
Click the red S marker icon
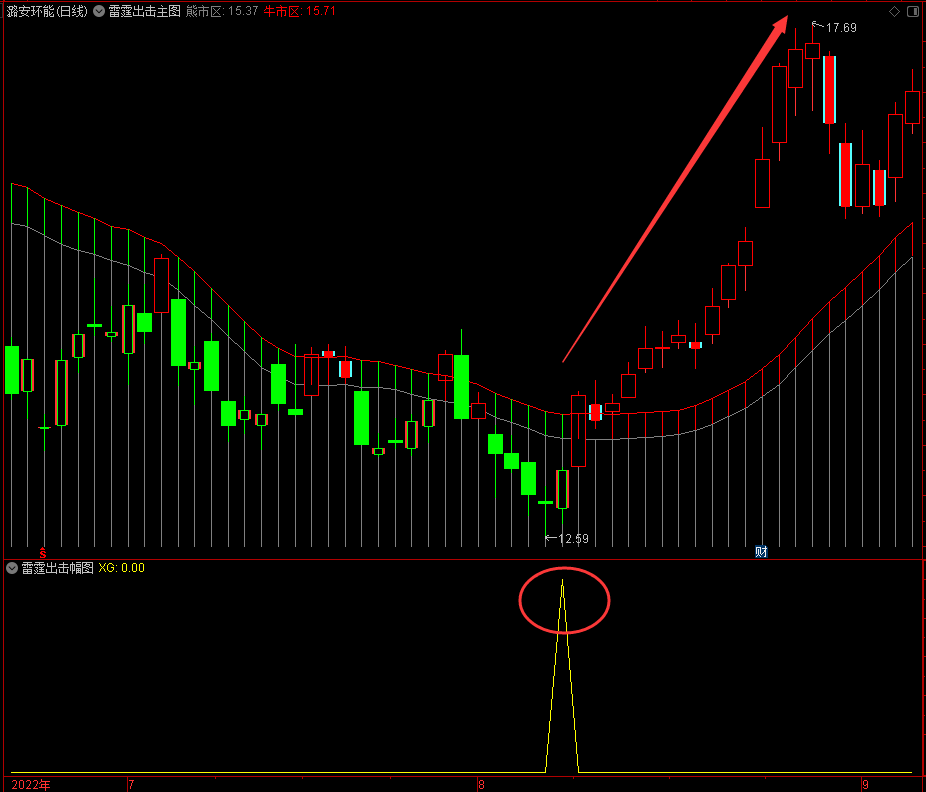(x=43, y=553)
